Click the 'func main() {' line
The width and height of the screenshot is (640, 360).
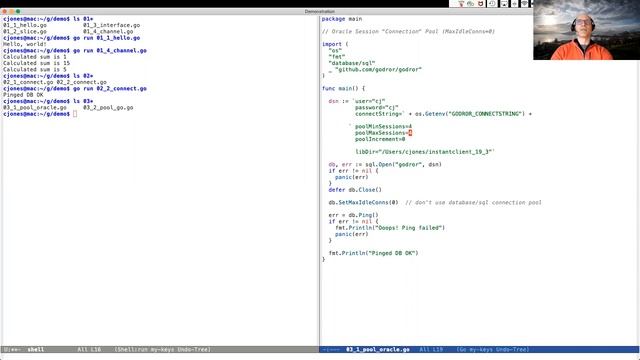click(343, 89)
